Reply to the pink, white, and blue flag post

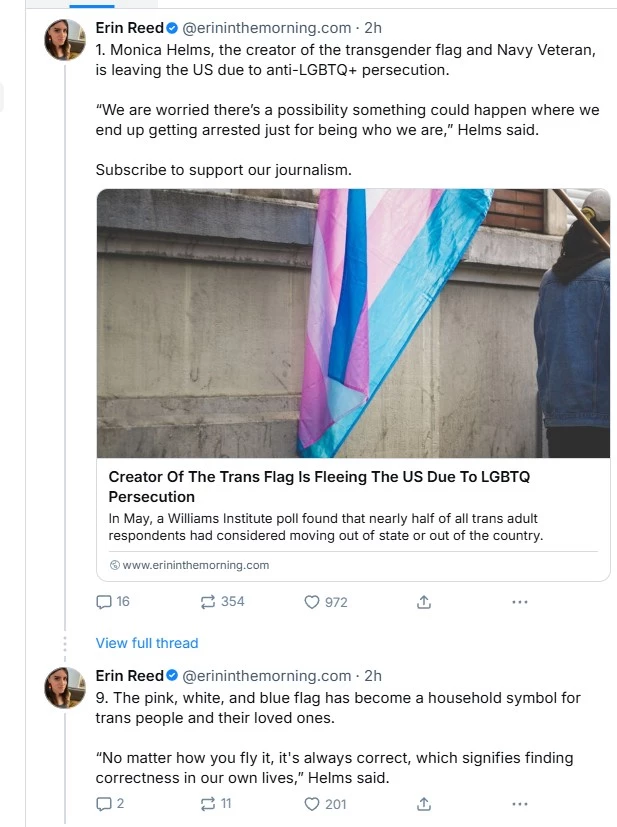[x=104, y=803]
